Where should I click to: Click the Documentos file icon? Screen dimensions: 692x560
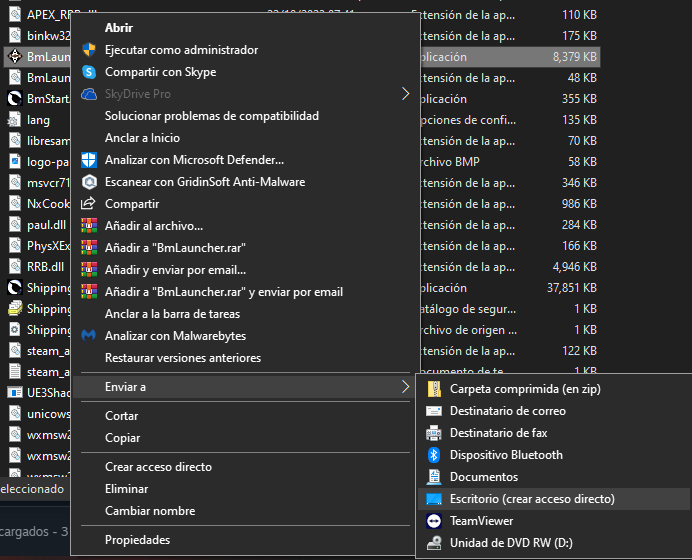(x=434, y=477)
